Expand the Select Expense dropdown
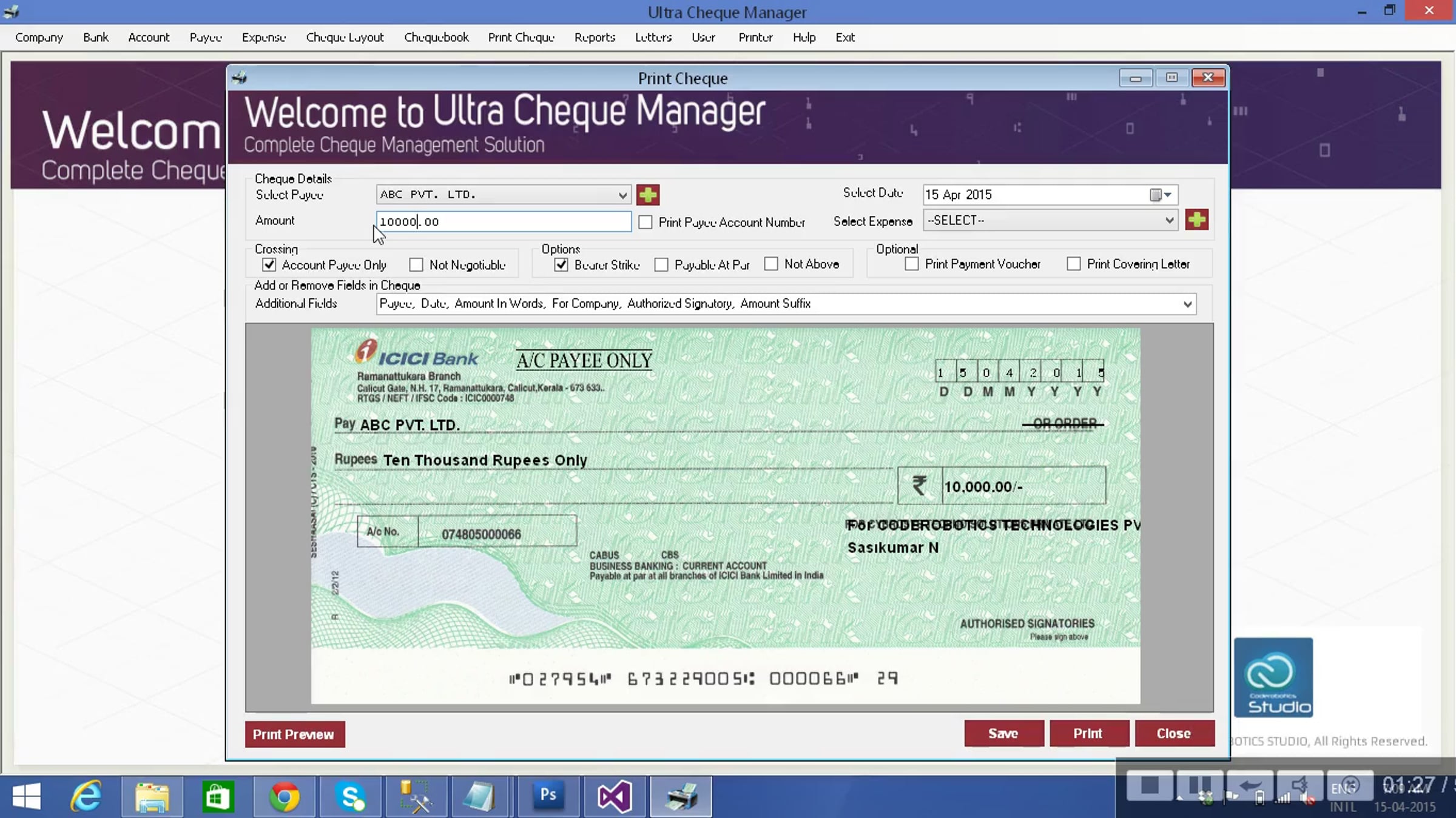 [x=1169, y=220]
